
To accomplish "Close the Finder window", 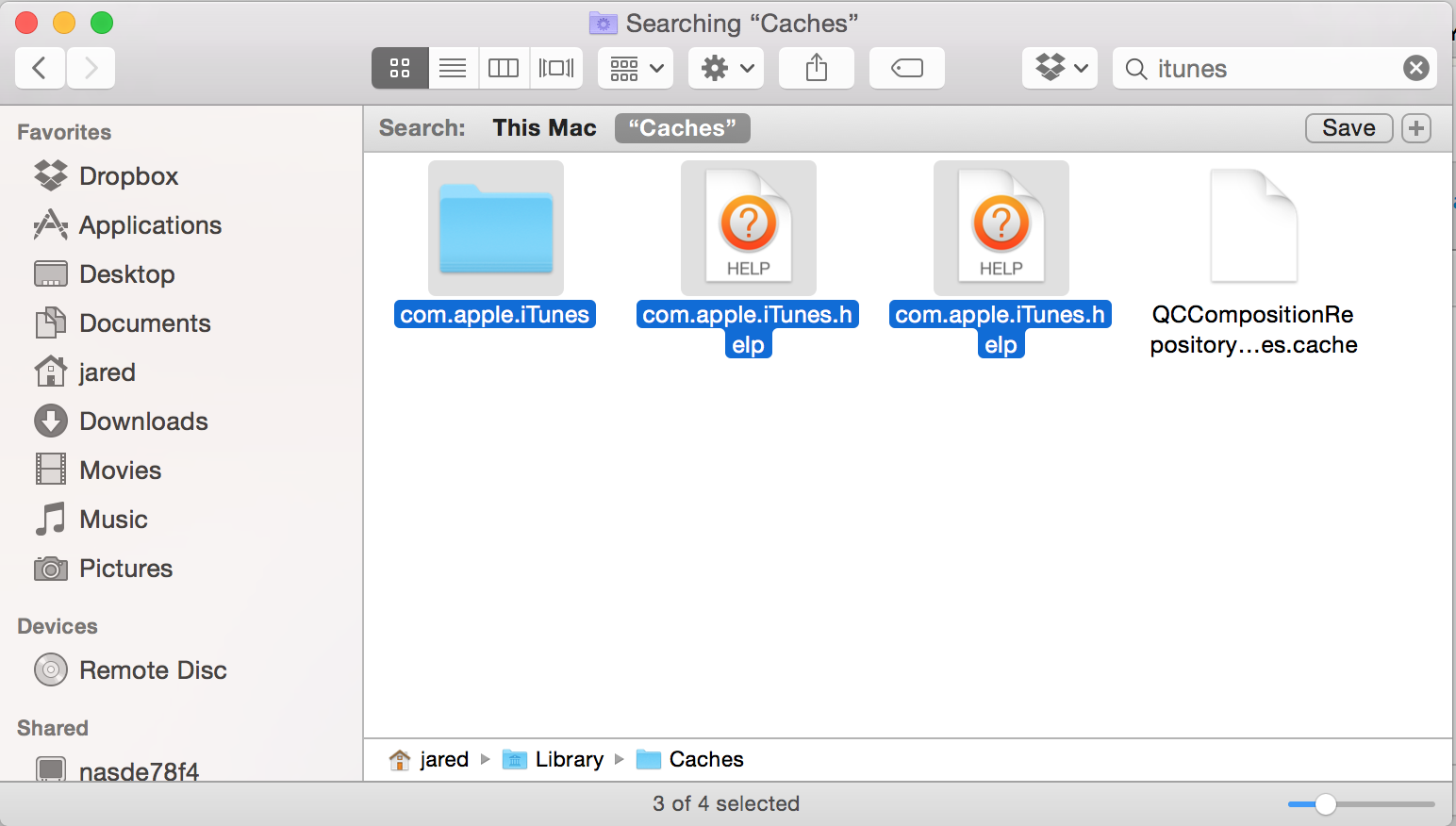I will (x=26, y=23).
